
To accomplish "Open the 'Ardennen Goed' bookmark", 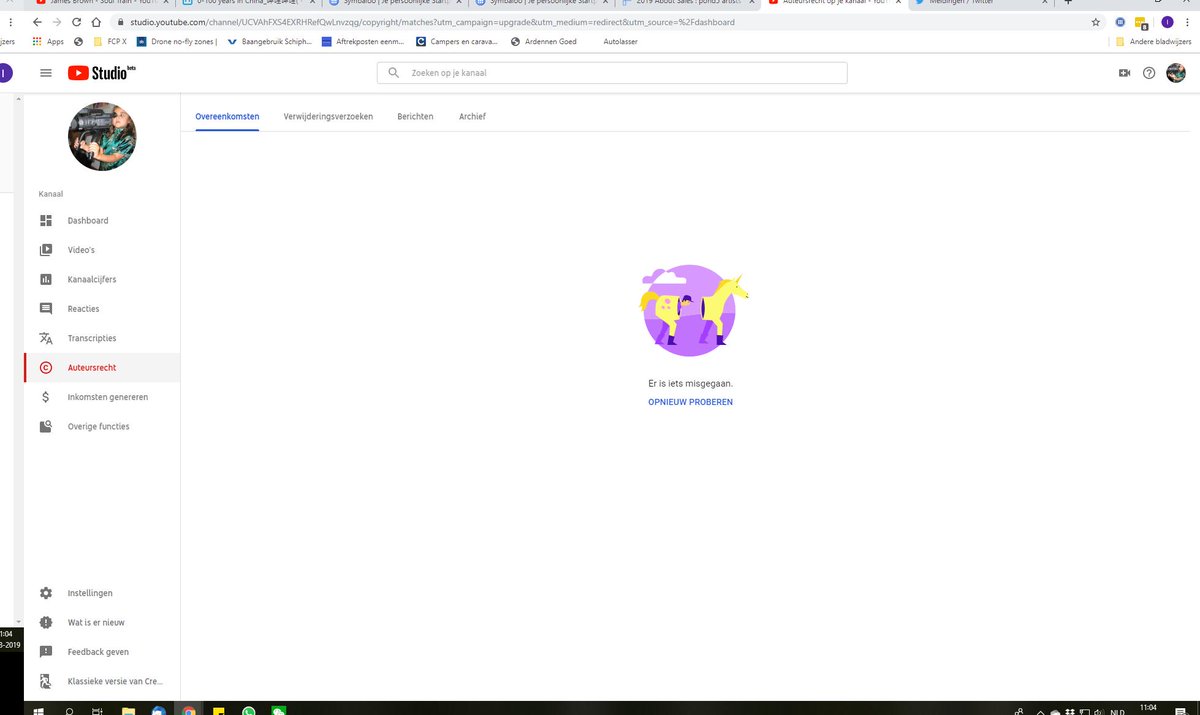I will [x=544, y=41].
